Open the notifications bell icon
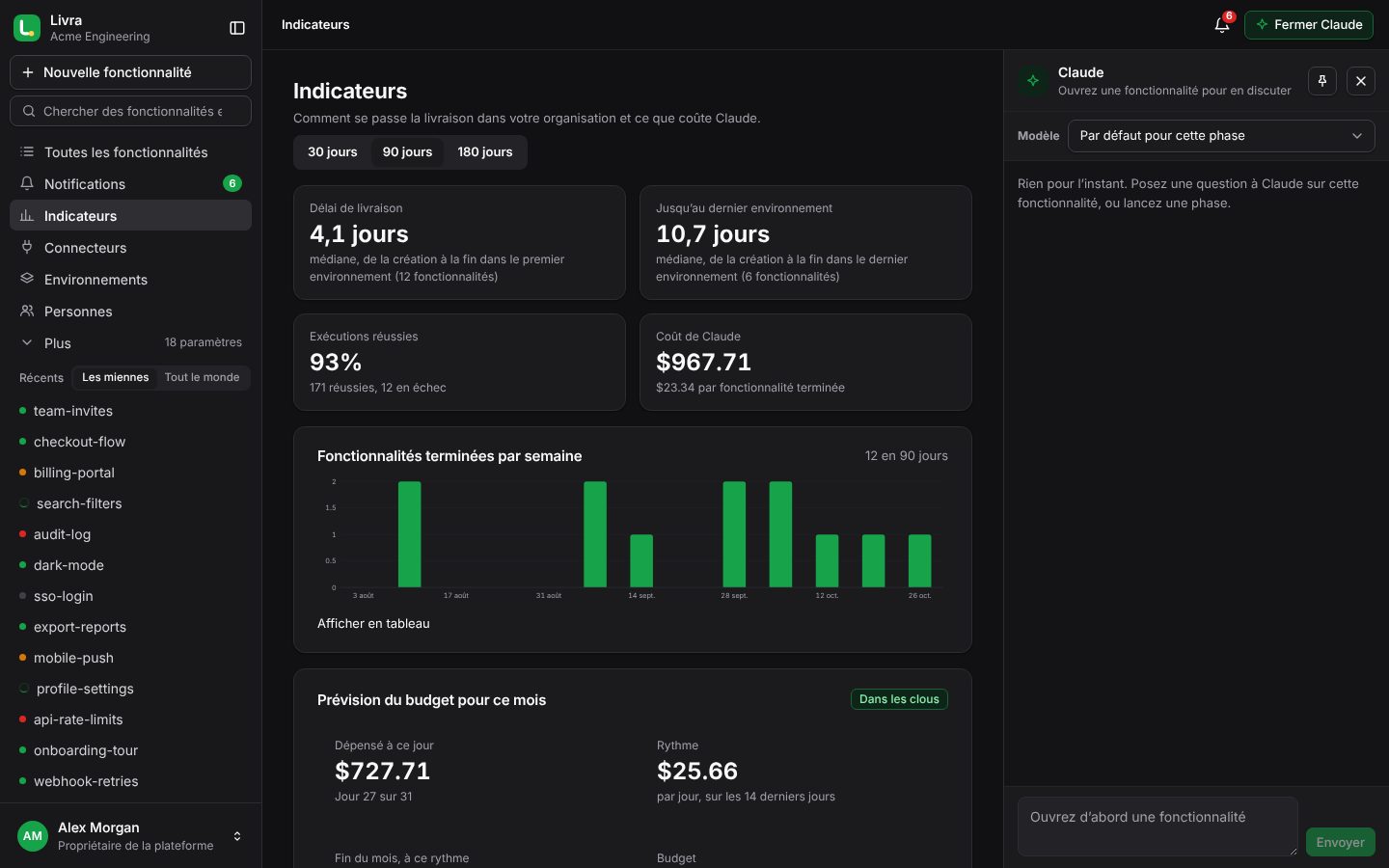This screenshot has width=1389, height=868. 1222,25
